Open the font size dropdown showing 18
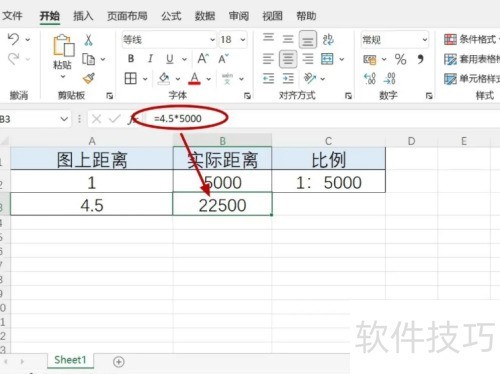 click(233, 40)
